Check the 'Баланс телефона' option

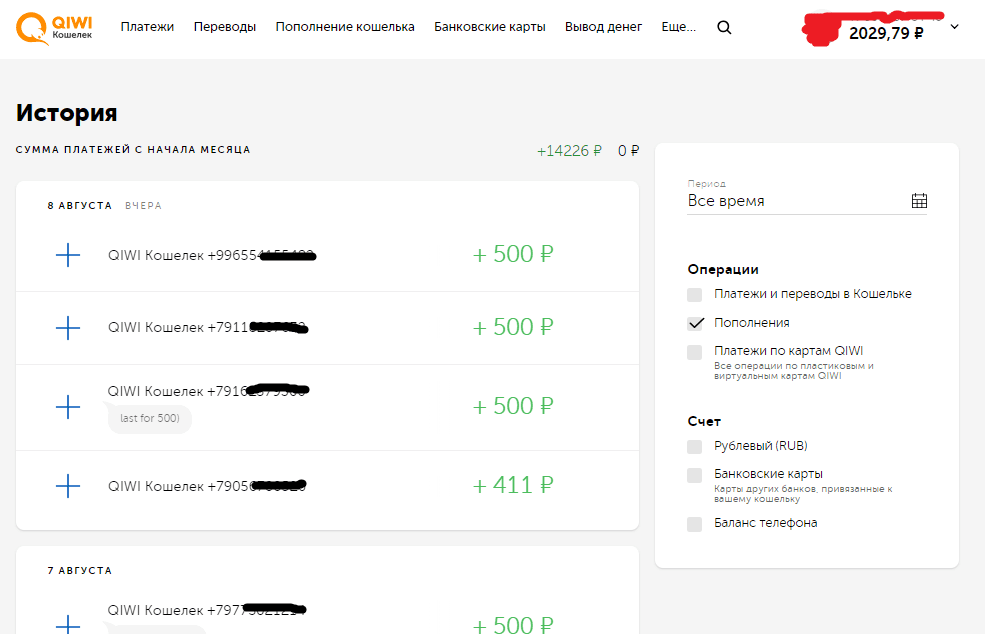[695, 524]
